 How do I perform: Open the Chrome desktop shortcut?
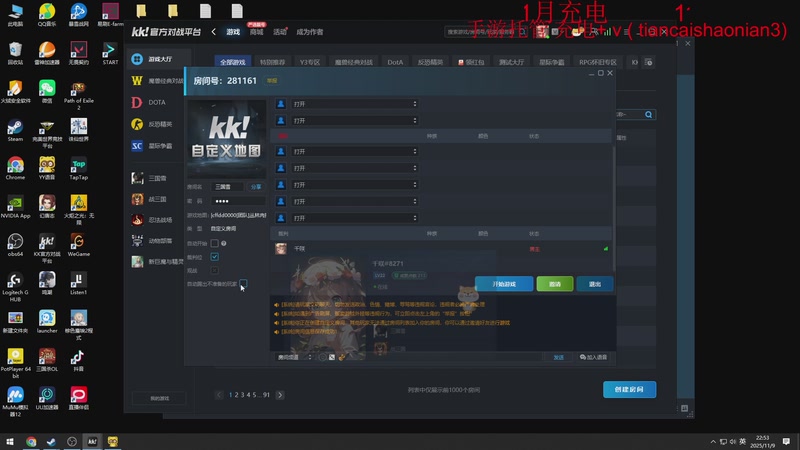click(15, 168)
